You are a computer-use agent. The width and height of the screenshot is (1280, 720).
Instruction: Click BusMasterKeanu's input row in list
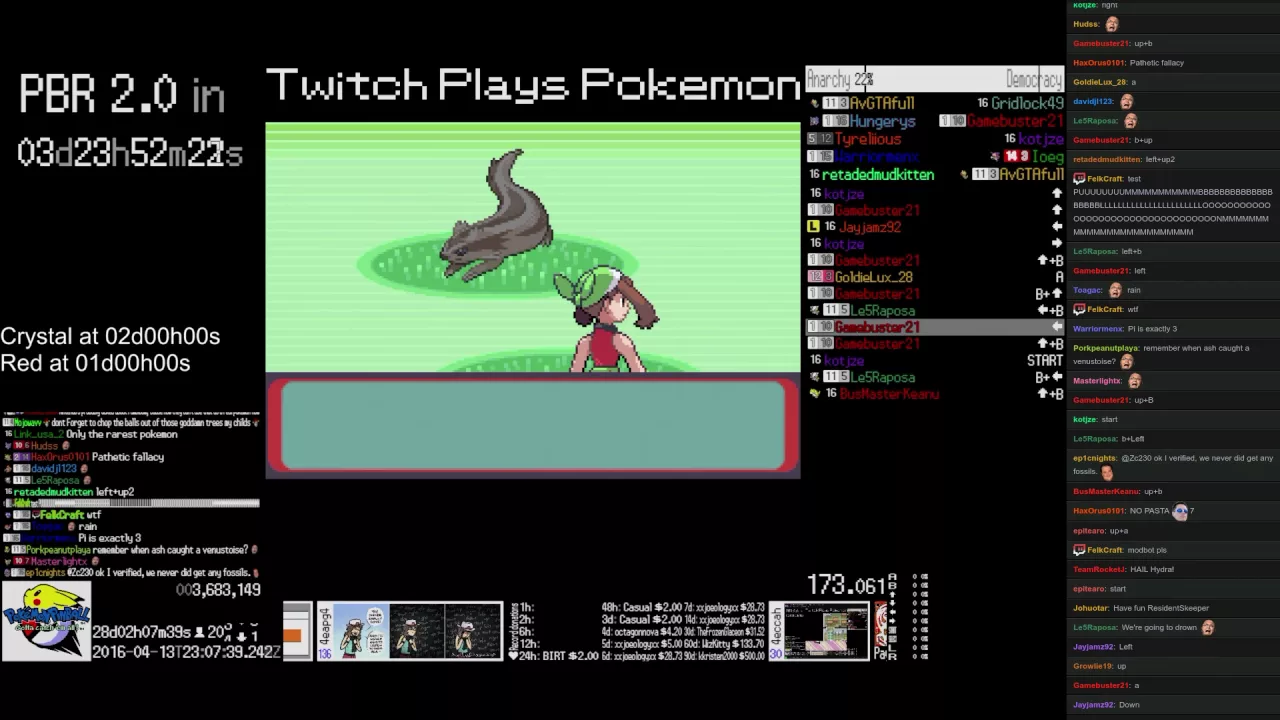point(935,394)
